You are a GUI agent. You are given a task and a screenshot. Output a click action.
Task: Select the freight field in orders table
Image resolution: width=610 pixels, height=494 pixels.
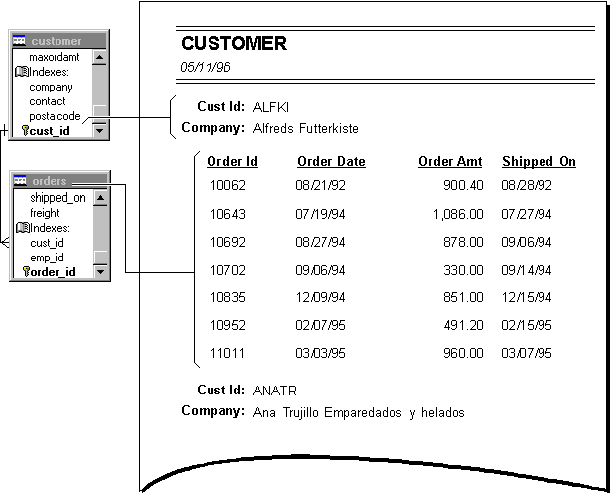pyautogui.click(x=45, y=213)
